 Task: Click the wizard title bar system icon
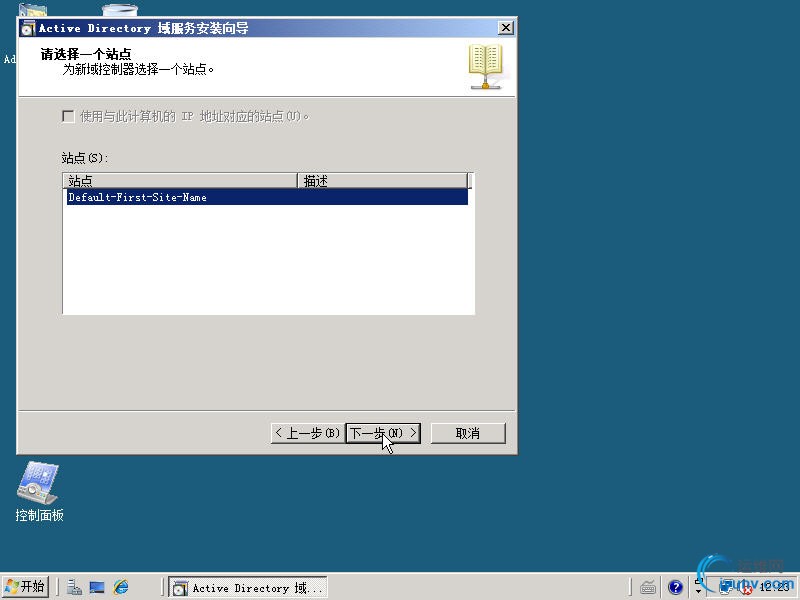[x=28, y=29]
